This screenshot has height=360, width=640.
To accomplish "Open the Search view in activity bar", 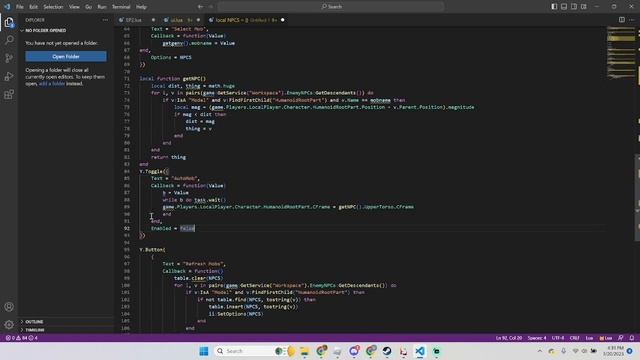I will coord(9,40).
